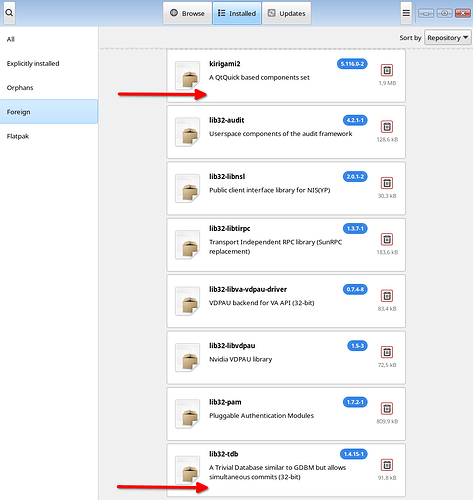The width and height of the screenshot is (473, 500).
Task: Open the lib32-audit package name
Action: pyautogui.click(x=227, y=120)
